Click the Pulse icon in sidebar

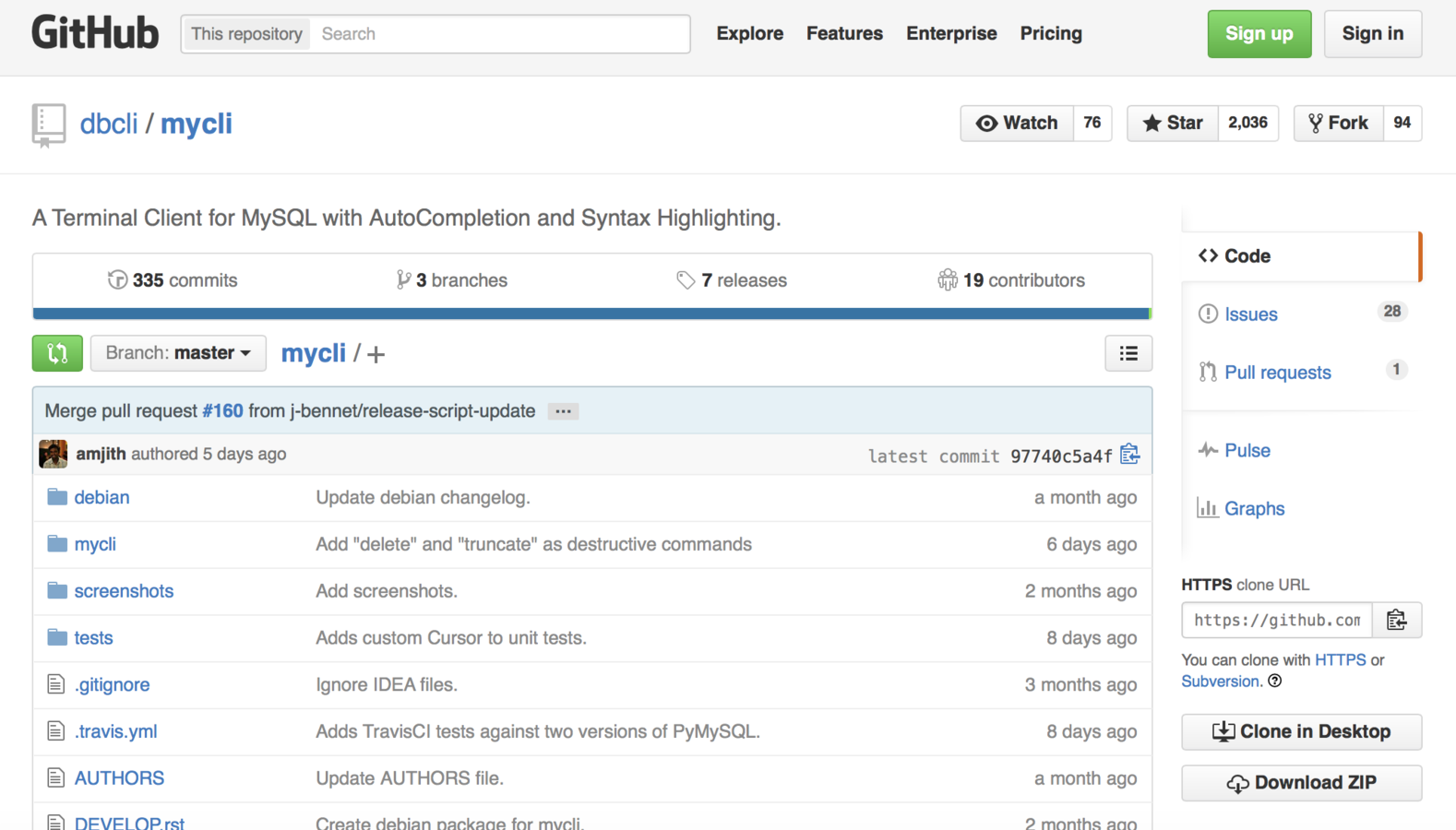(x=1208, y=450)
